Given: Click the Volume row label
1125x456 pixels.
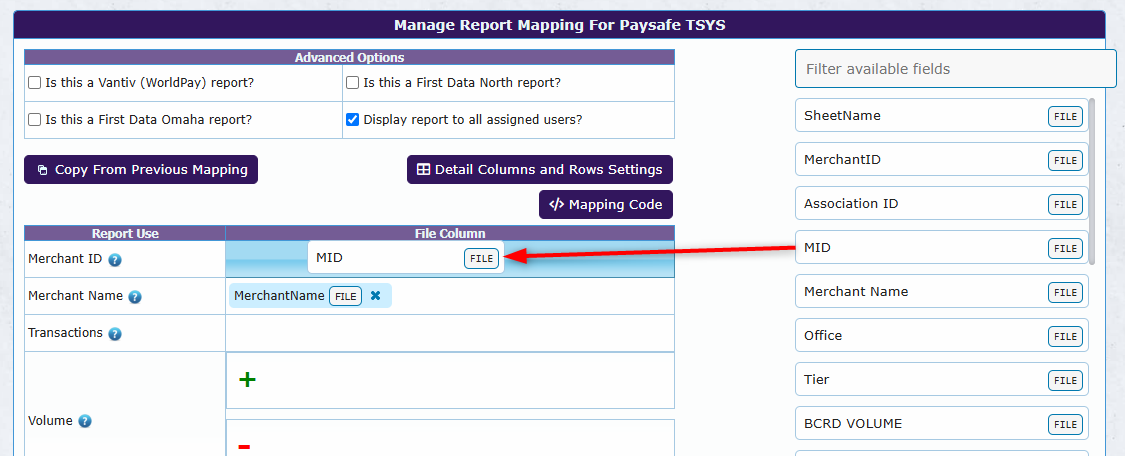Looking at the screenshot, I should [x=50, y=421].
